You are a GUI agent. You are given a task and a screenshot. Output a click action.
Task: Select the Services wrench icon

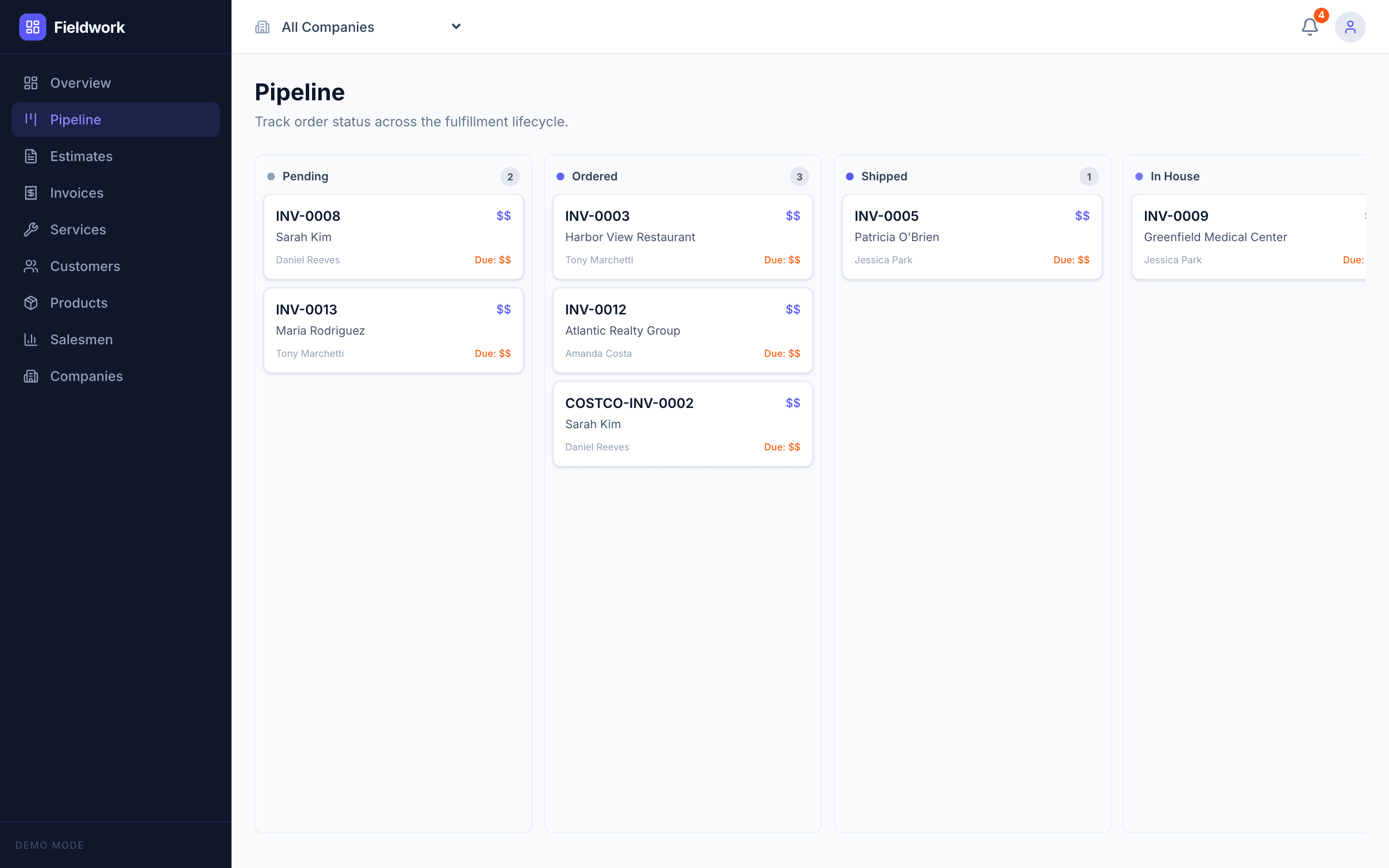(x=31, y=230)
